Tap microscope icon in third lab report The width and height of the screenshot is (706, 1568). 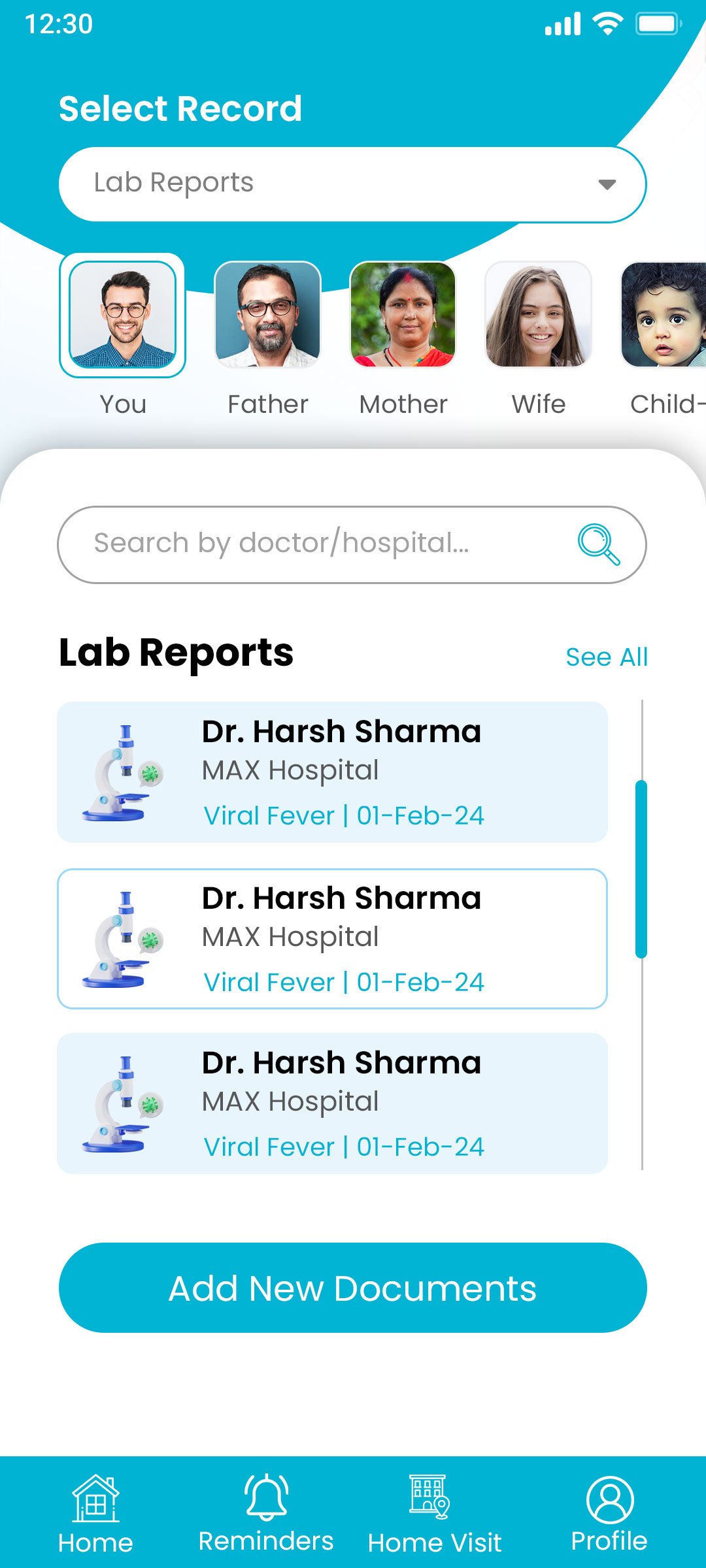pyautogui.click(x=122, y=1104)
